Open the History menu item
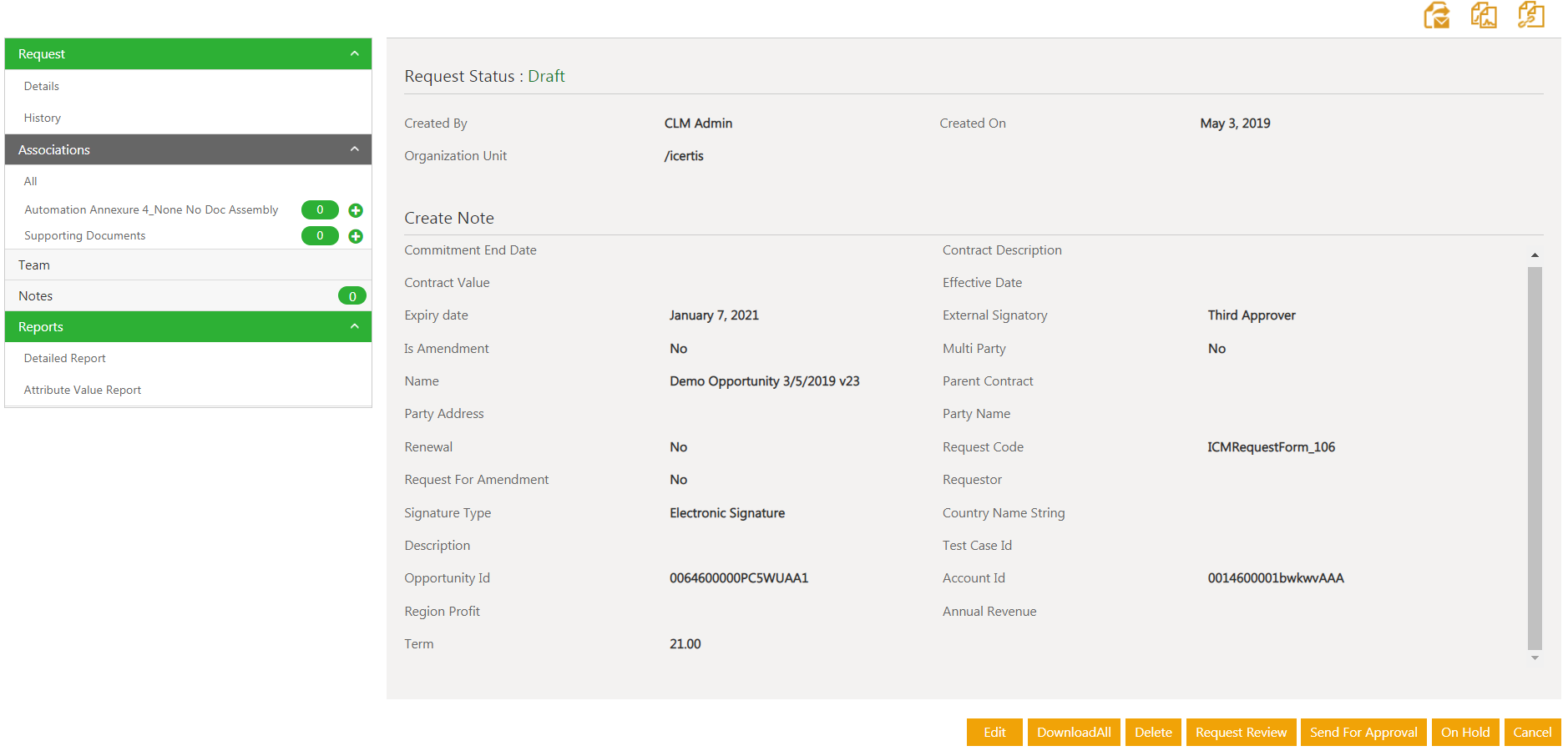The image size is (1568, 751). point(43,118)
